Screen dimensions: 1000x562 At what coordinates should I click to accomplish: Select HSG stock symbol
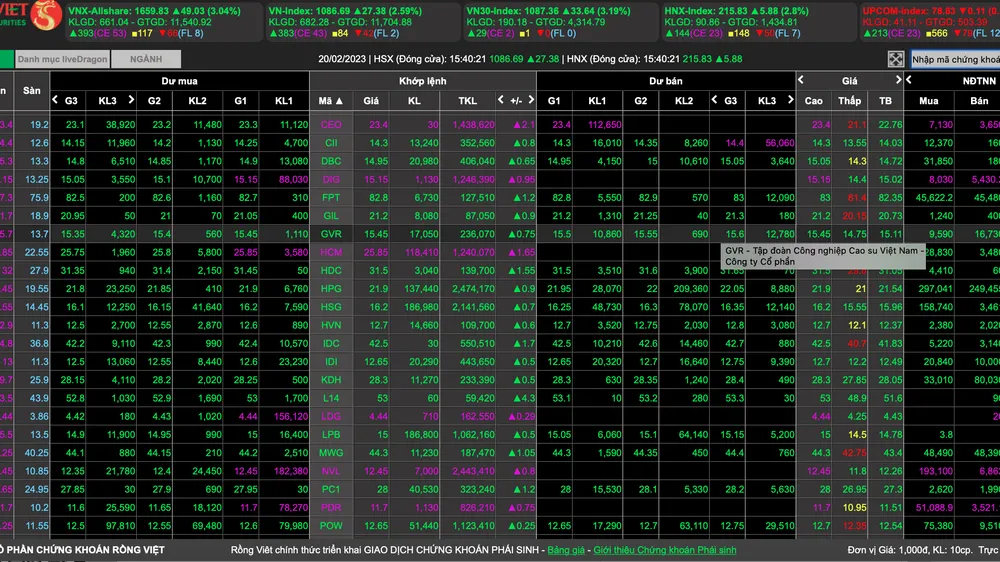[331, 307]
